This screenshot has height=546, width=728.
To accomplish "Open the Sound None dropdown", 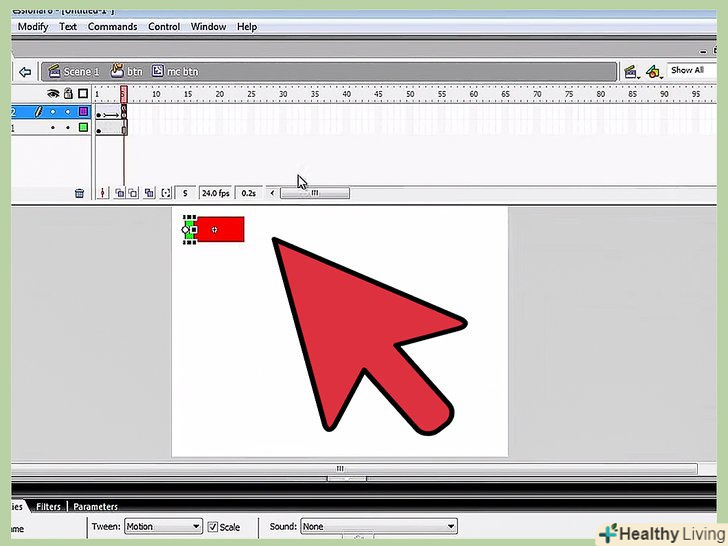I will coord(379,526).
